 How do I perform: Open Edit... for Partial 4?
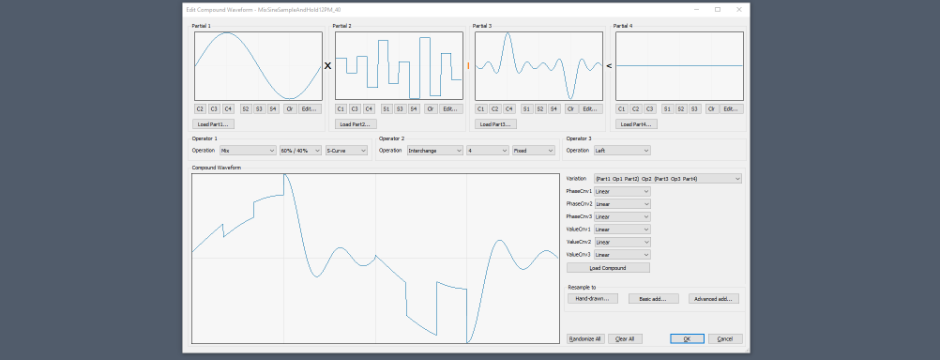730,109
